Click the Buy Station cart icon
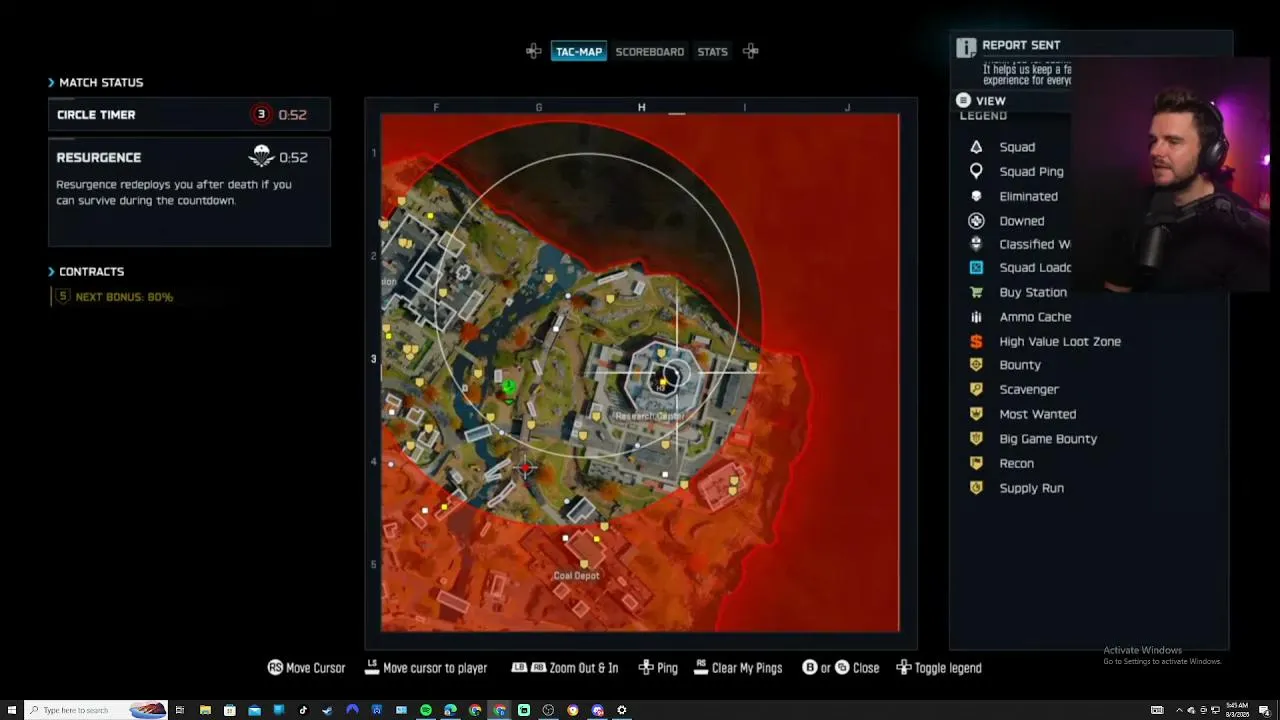The image size is (1280, 720). [976, 292]
